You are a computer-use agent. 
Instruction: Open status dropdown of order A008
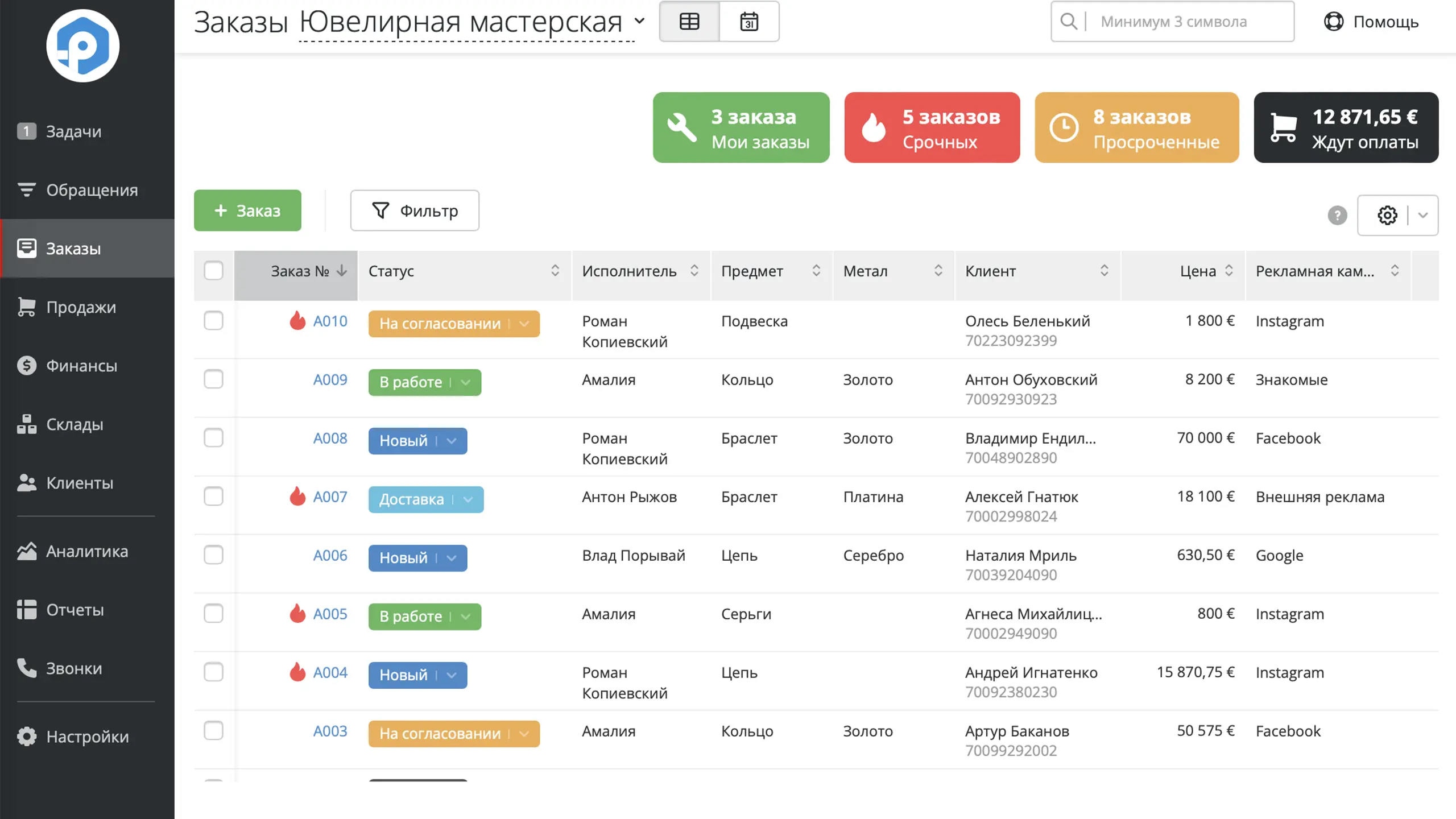point(452,441)
